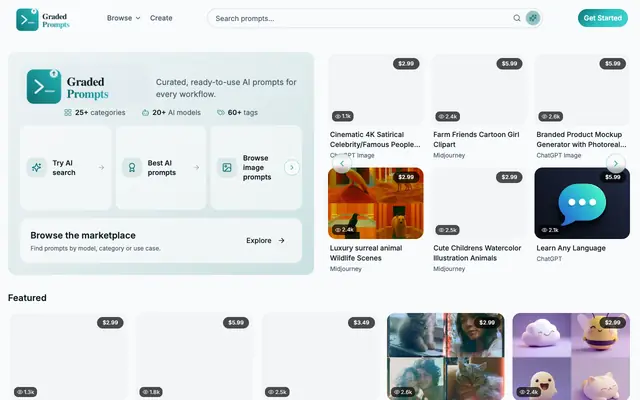Open the Farm Friends Cartoon Girl Clipart thumbnail

(x=479, y=90)
